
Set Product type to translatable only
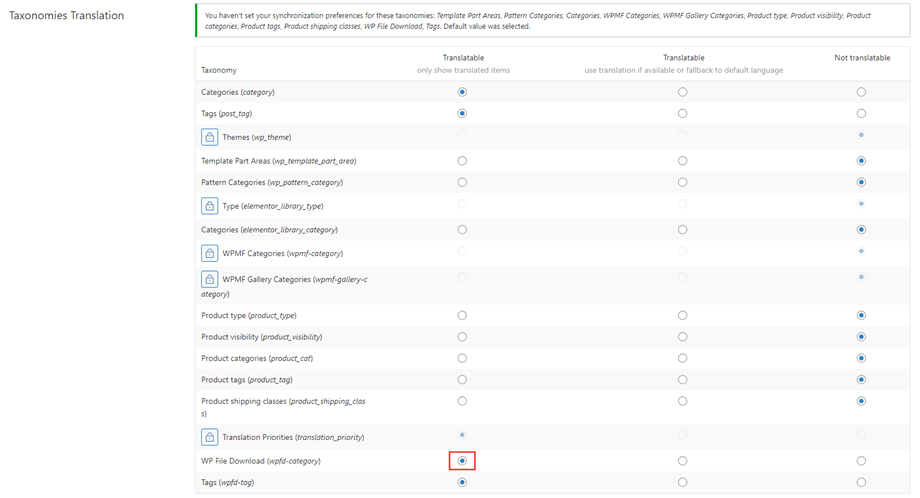click(462, 316)
